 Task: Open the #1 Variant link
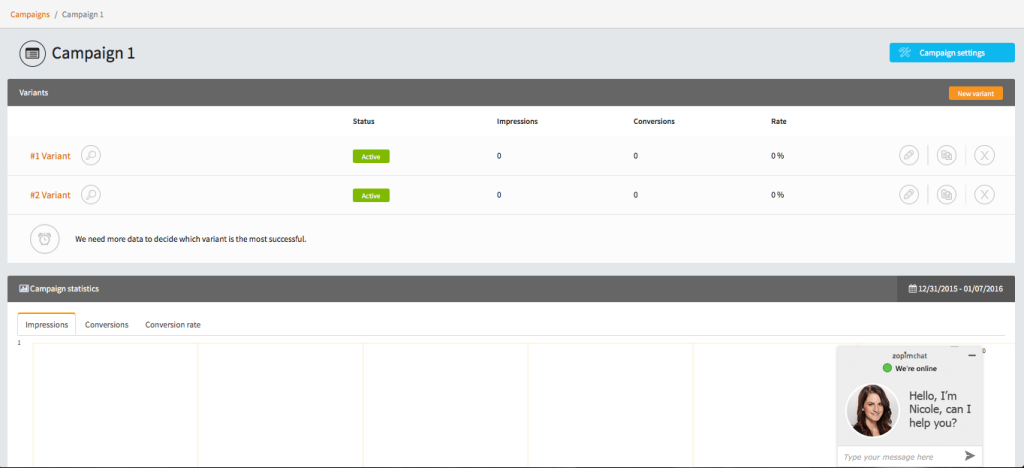[50, 156]
